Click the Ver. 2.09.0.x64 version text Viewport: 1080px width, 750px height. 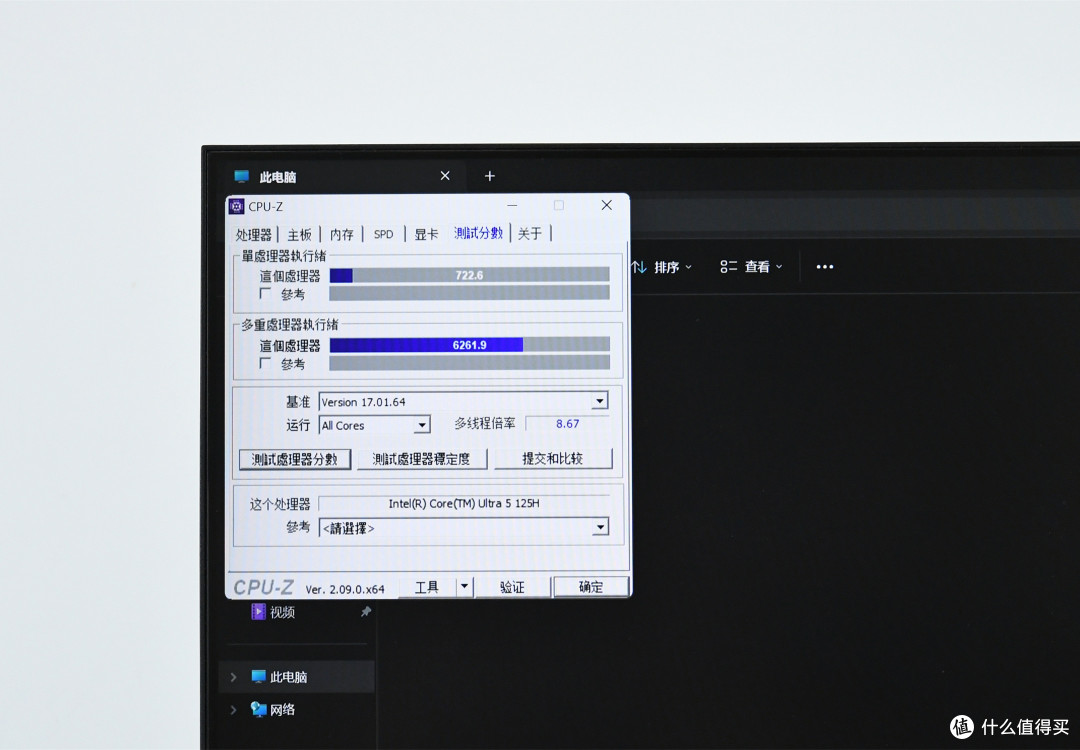(345, 590)
